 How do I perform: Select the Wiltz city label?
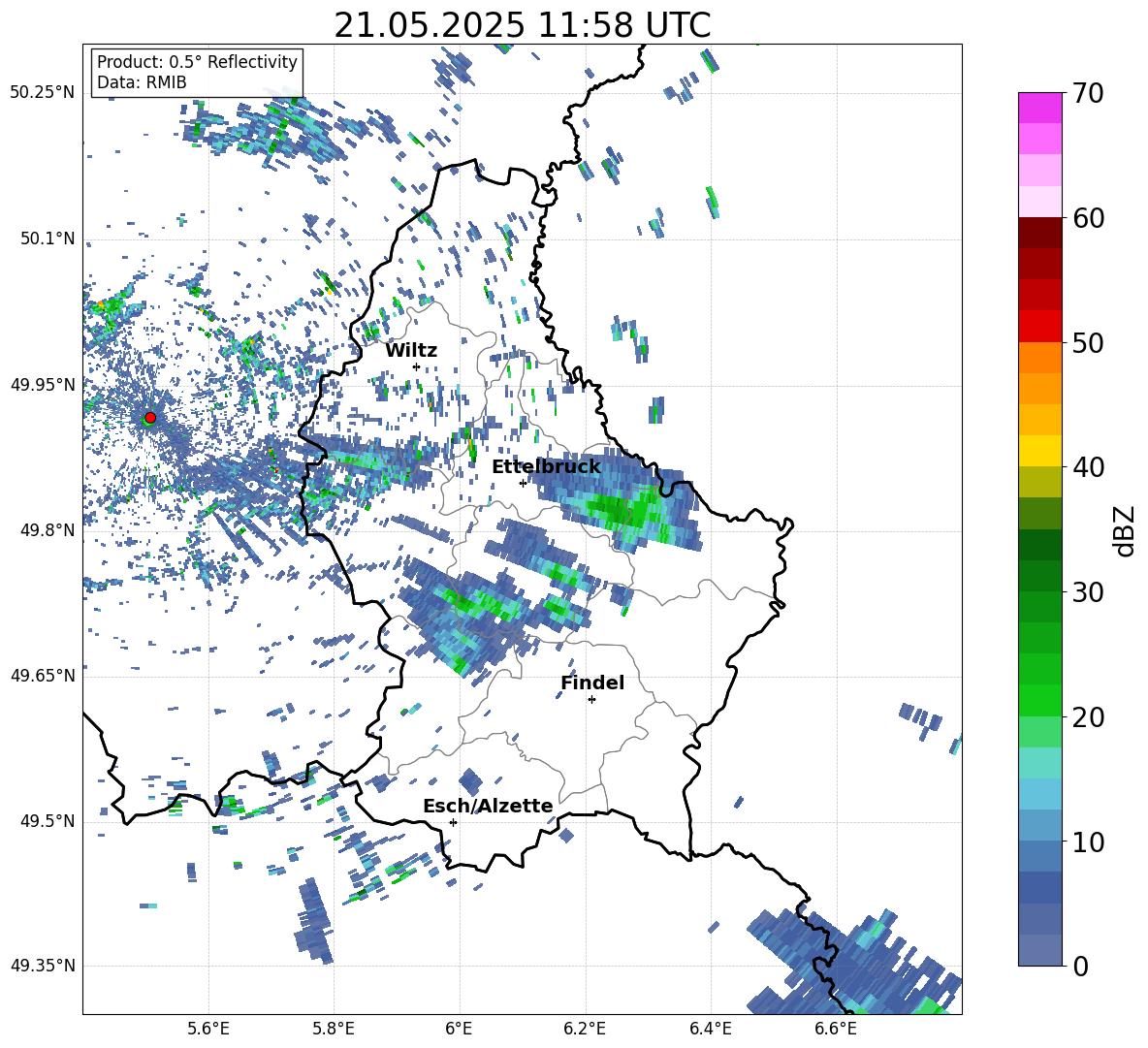[411, 351]
